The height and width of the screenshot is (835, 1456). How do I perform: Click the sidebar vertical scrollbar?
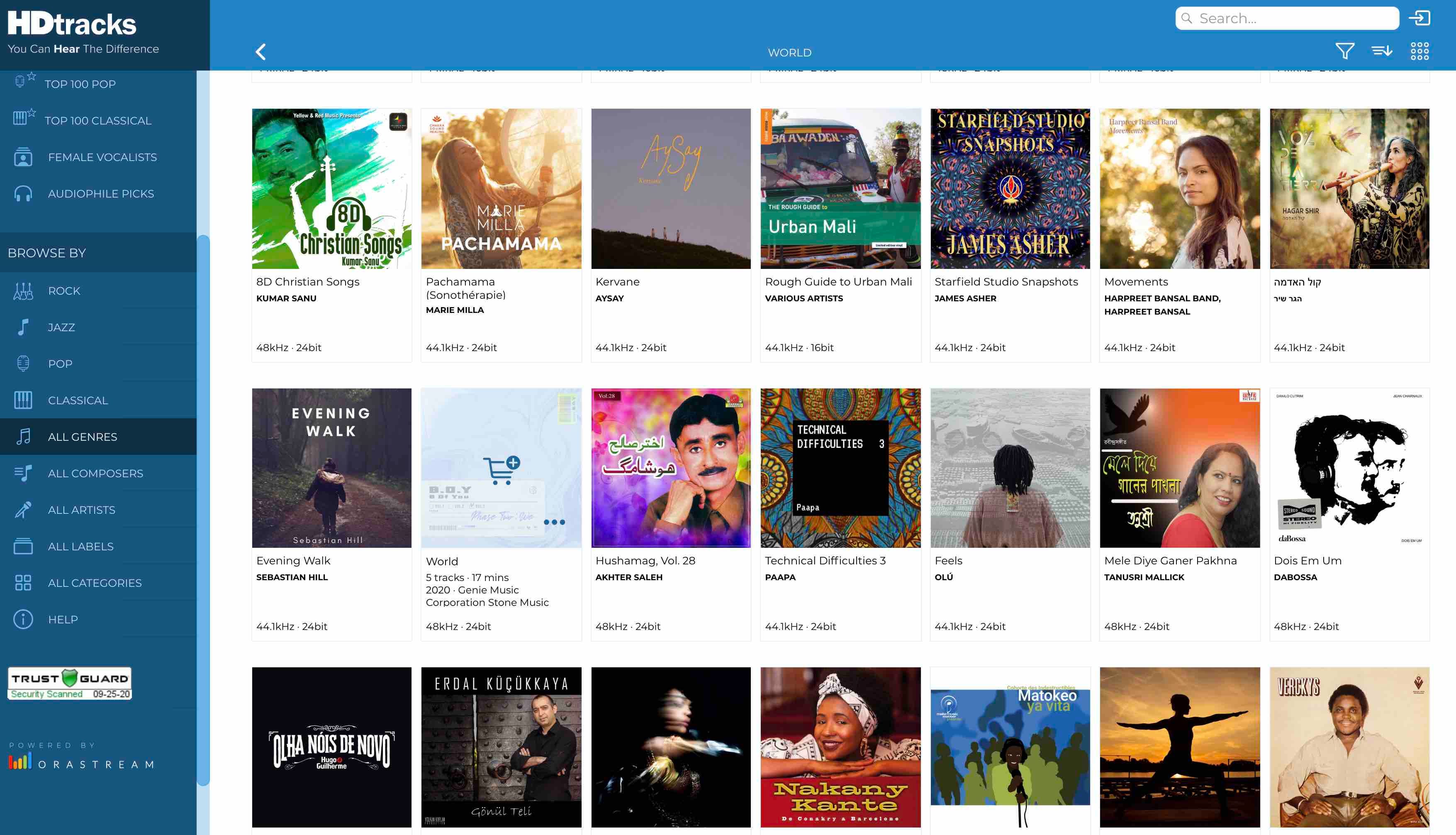(203, 510)
